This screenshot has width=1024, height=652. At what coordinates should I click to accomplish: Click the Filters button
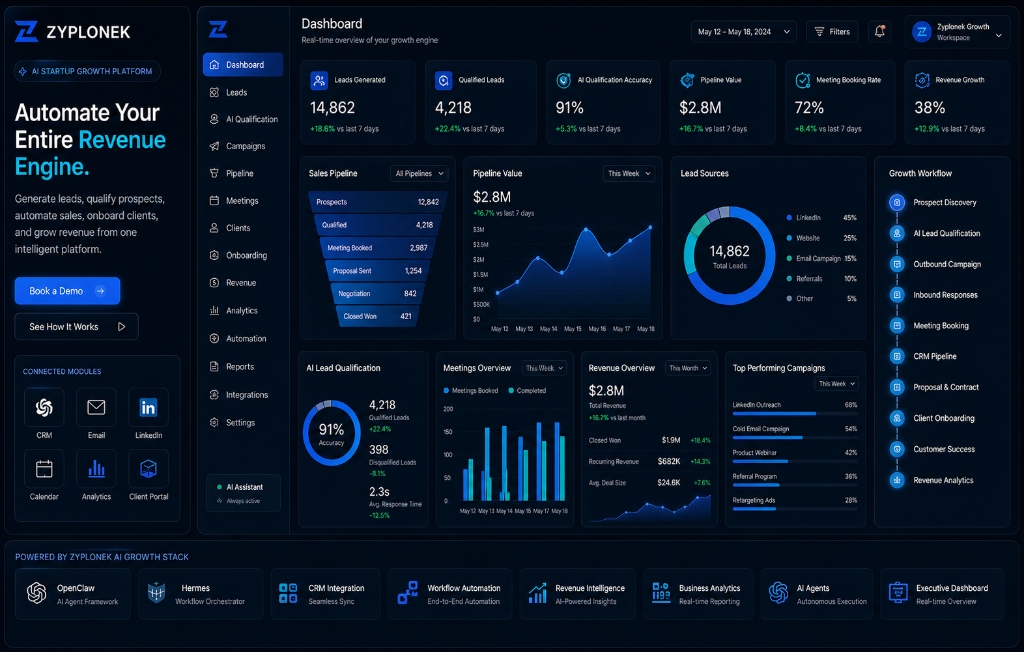[832, 31]
